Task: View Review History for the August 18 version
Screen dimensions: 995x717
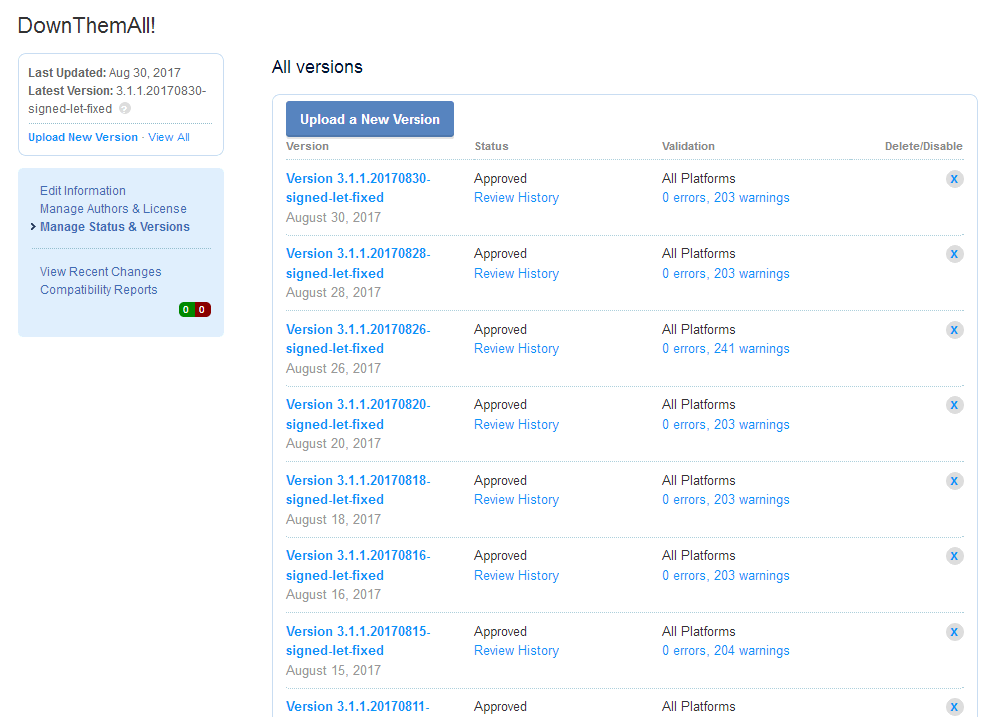Action: (517, 500)
